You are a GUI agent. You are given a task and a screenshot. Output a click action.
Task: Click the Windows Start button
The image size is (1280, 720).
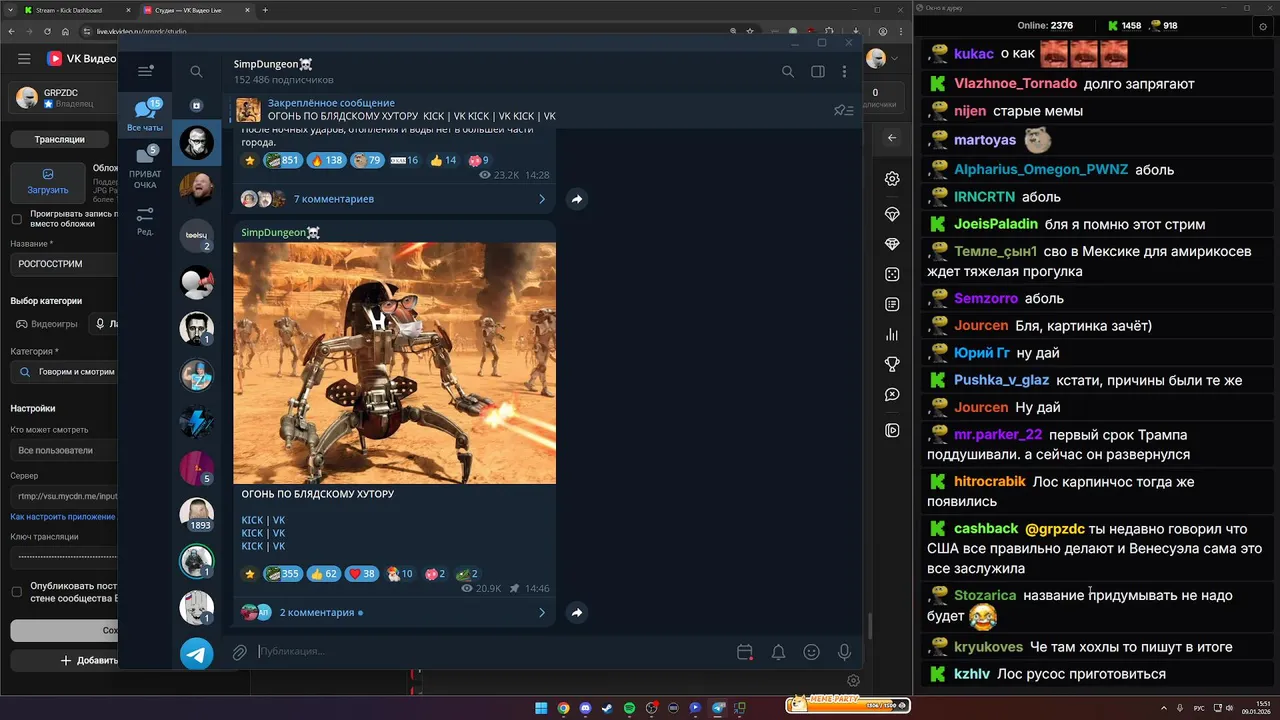[541, 708]
